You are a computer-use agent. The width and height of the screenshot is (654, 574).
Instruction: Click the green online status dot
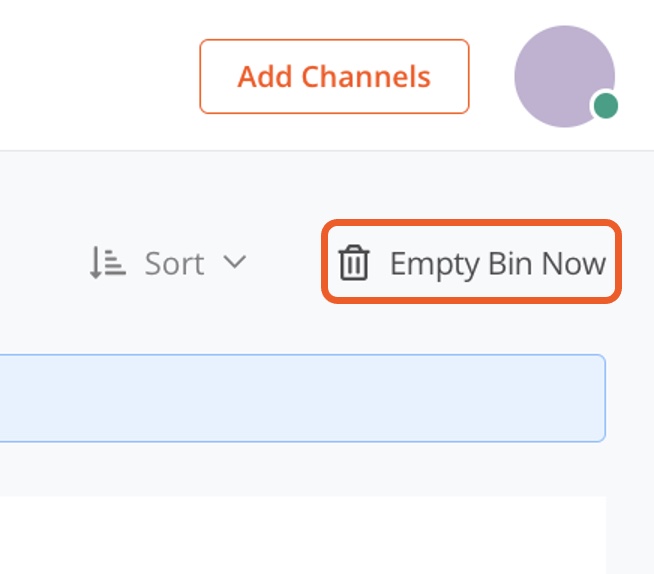[606, 106]
